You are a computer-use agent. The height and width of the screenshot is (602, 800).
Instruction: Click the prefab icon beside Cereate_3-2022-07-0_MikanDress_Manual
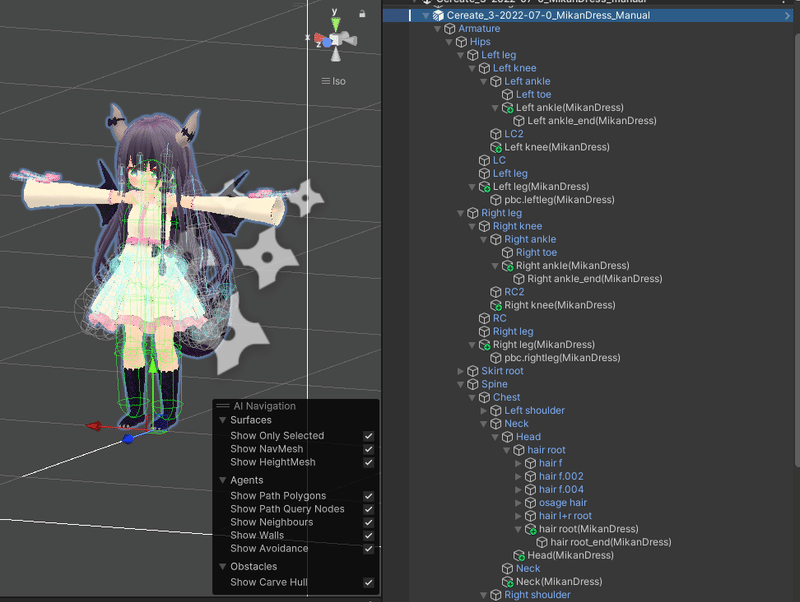436,15
